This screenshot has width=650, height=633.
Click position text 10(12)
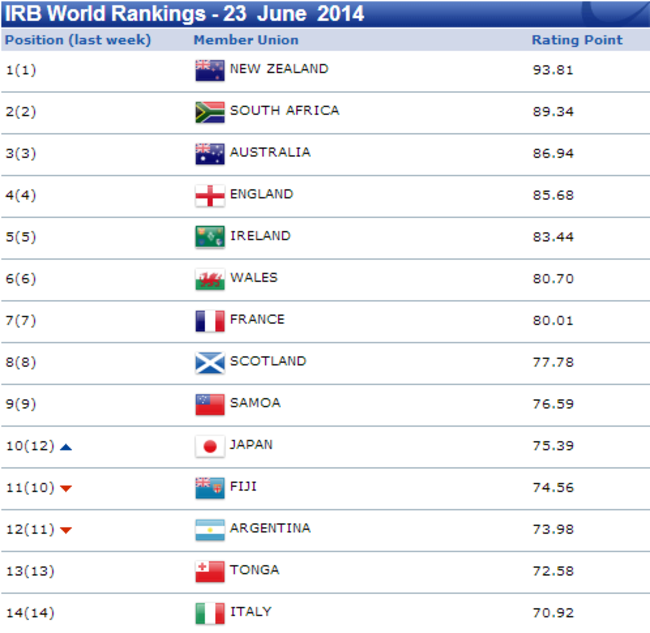tap(30, 446)
